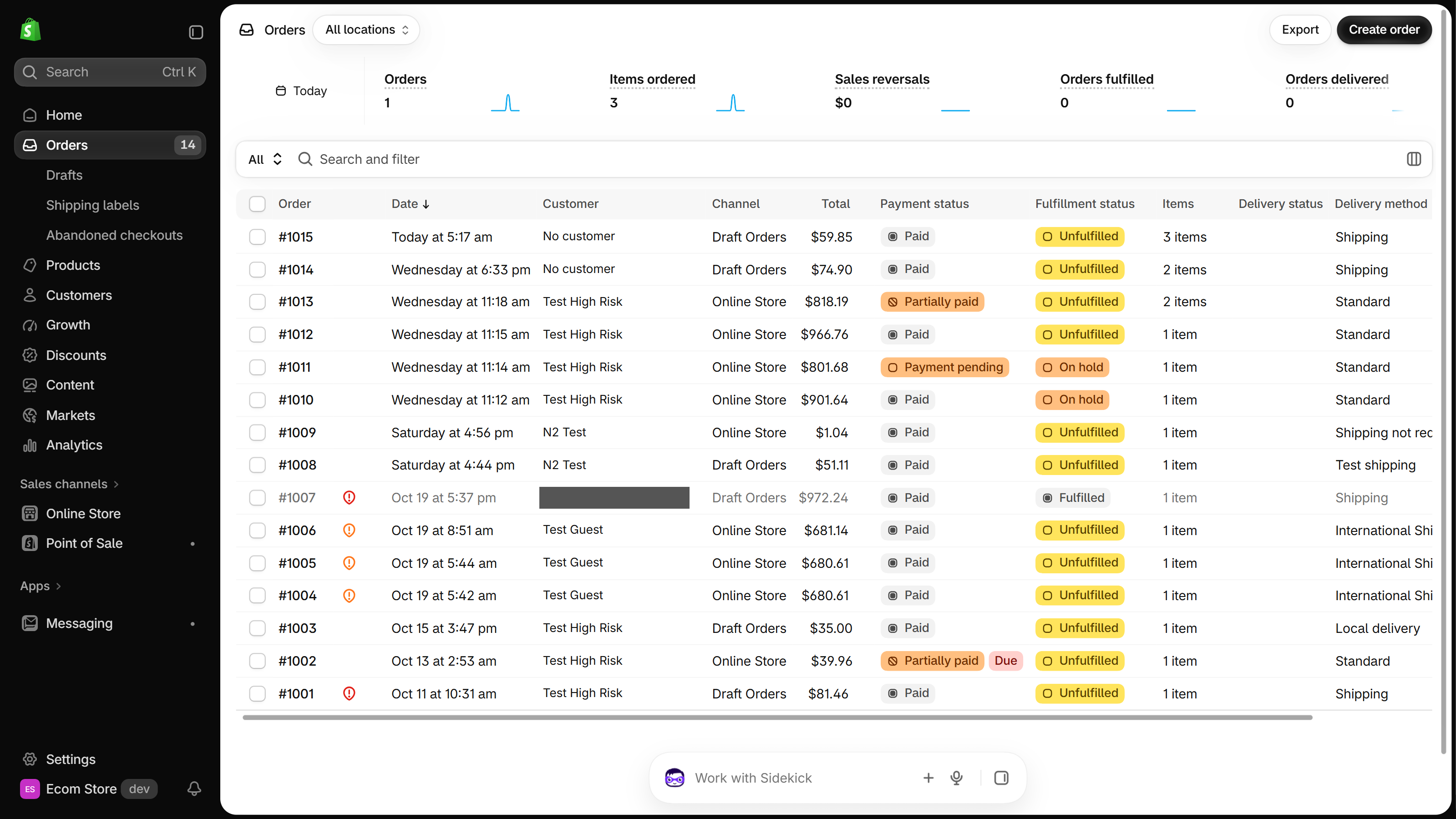Image resolution: width=1456 pixels, height=819 pixels.
Task: Open the Analytics bar chart icon
Action: coord(30,445)
